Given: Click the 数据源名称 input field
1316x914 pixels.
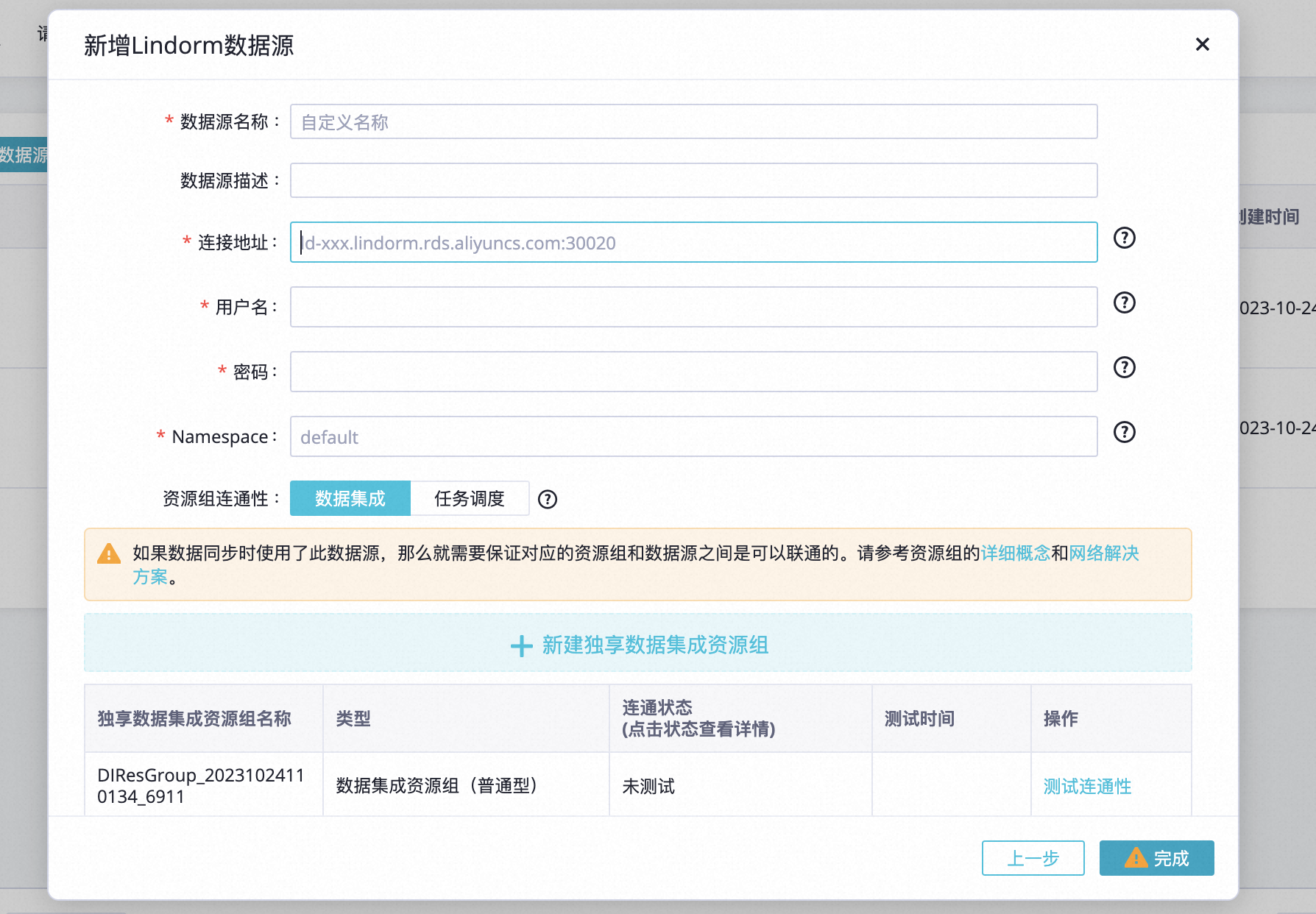Looking at the screenshot, I should (x=693, y=121).
